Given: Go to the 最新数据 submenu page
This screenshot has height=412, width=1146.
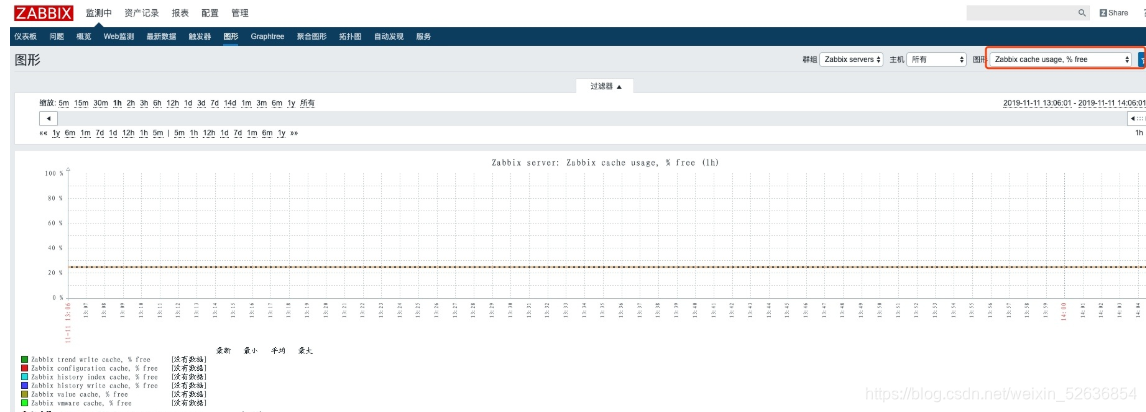Looking at the screenshot, I should (x=161, y=37).
